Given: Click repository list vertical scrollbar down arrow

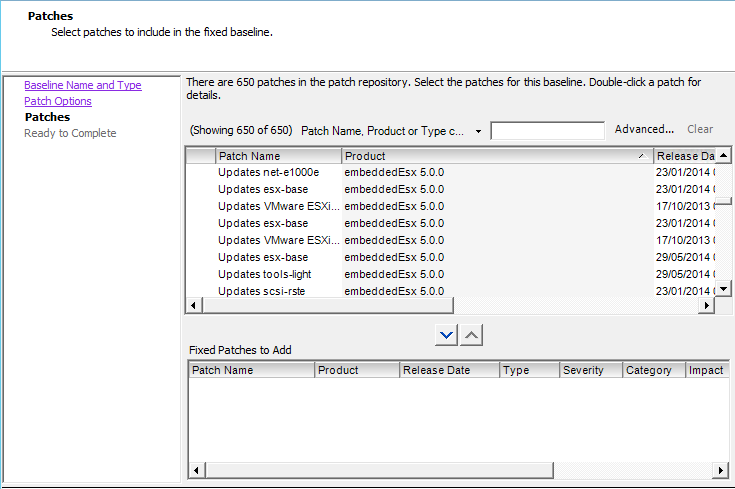Looking at the screenshot, I should 724,289.
